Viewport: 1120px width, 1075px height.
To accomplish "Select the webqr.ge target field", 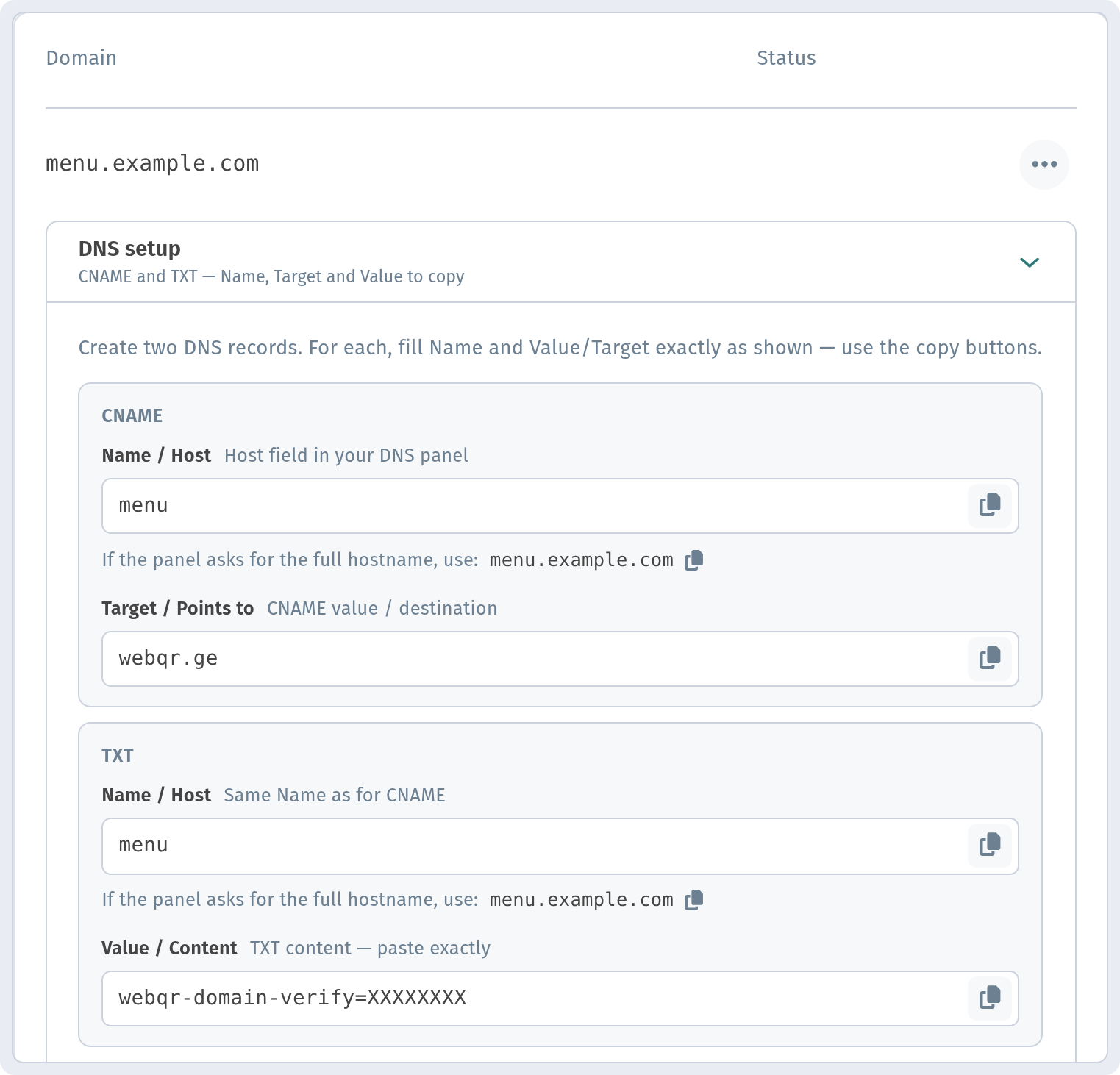I will 560,659.
